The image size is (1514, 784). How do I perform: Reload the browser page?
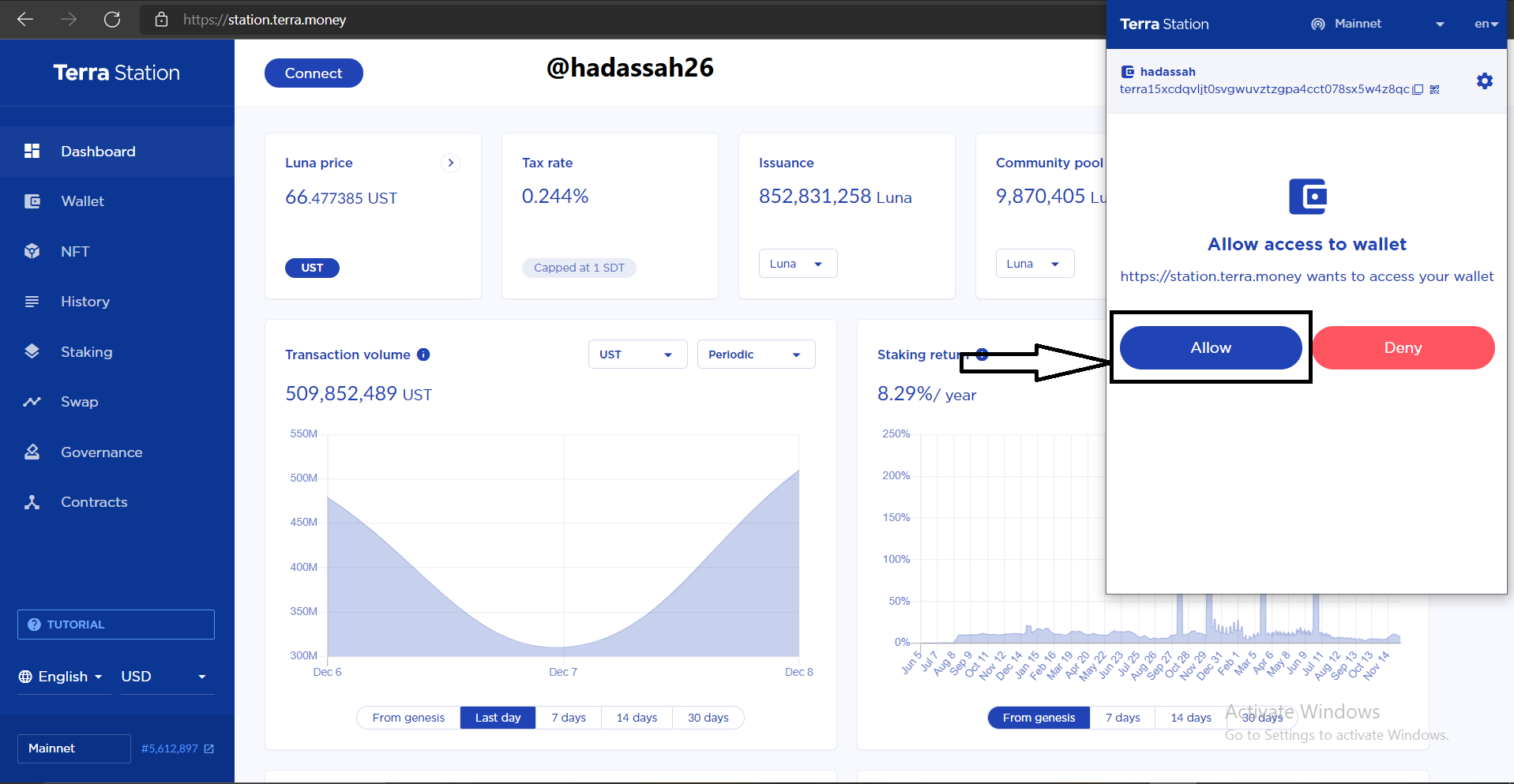click(112, 20)
